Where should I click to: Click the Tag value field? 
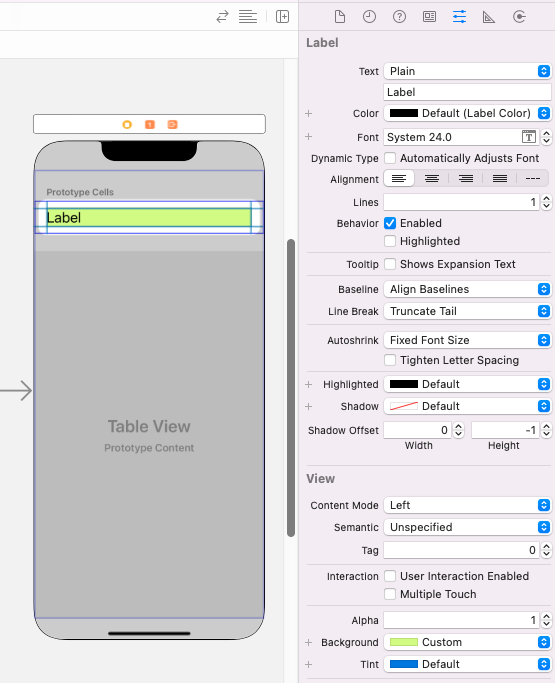click(461, 550)
